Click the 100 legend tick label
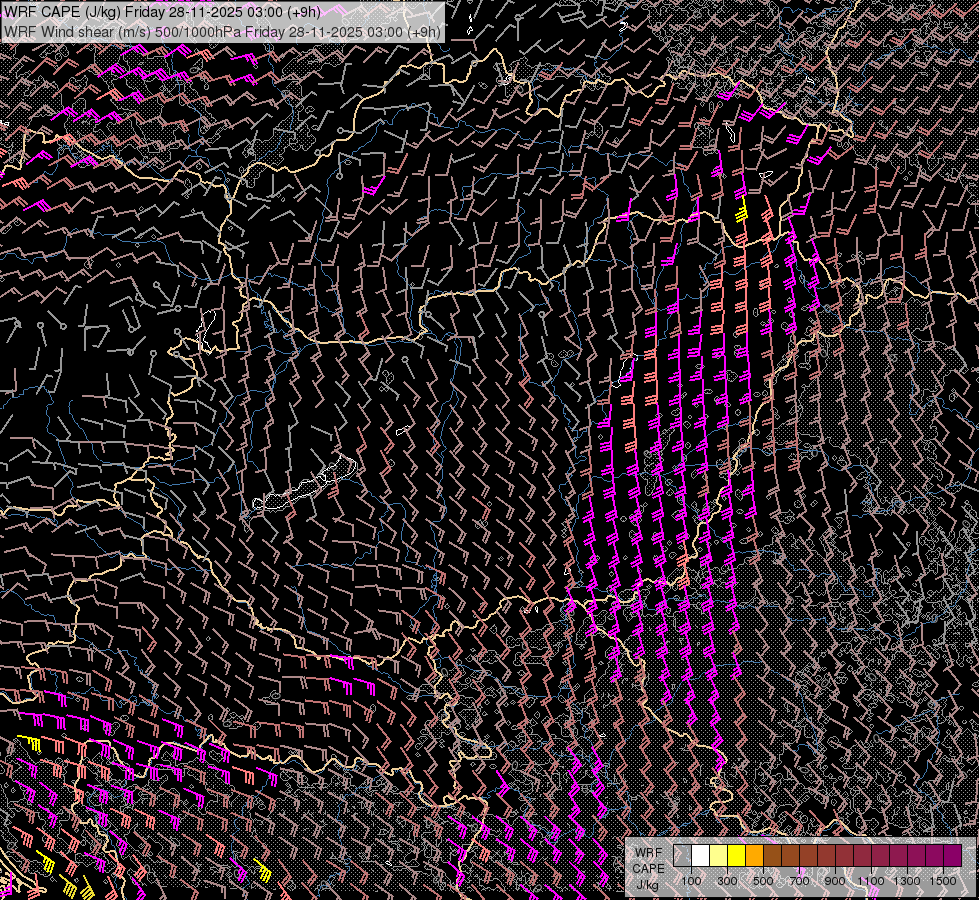 691,881
